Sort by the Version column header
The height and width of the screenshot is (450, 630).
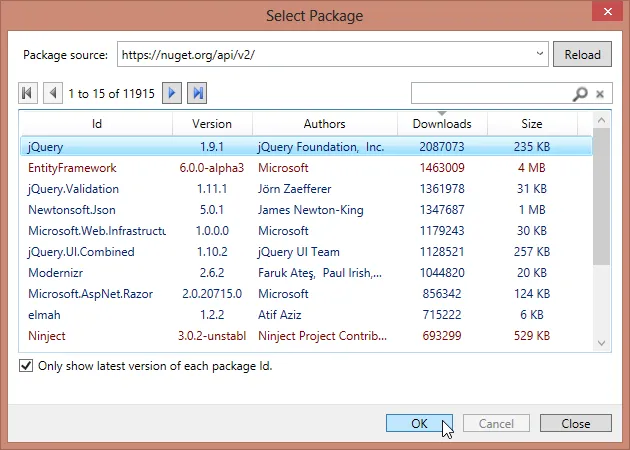[212, 124]
